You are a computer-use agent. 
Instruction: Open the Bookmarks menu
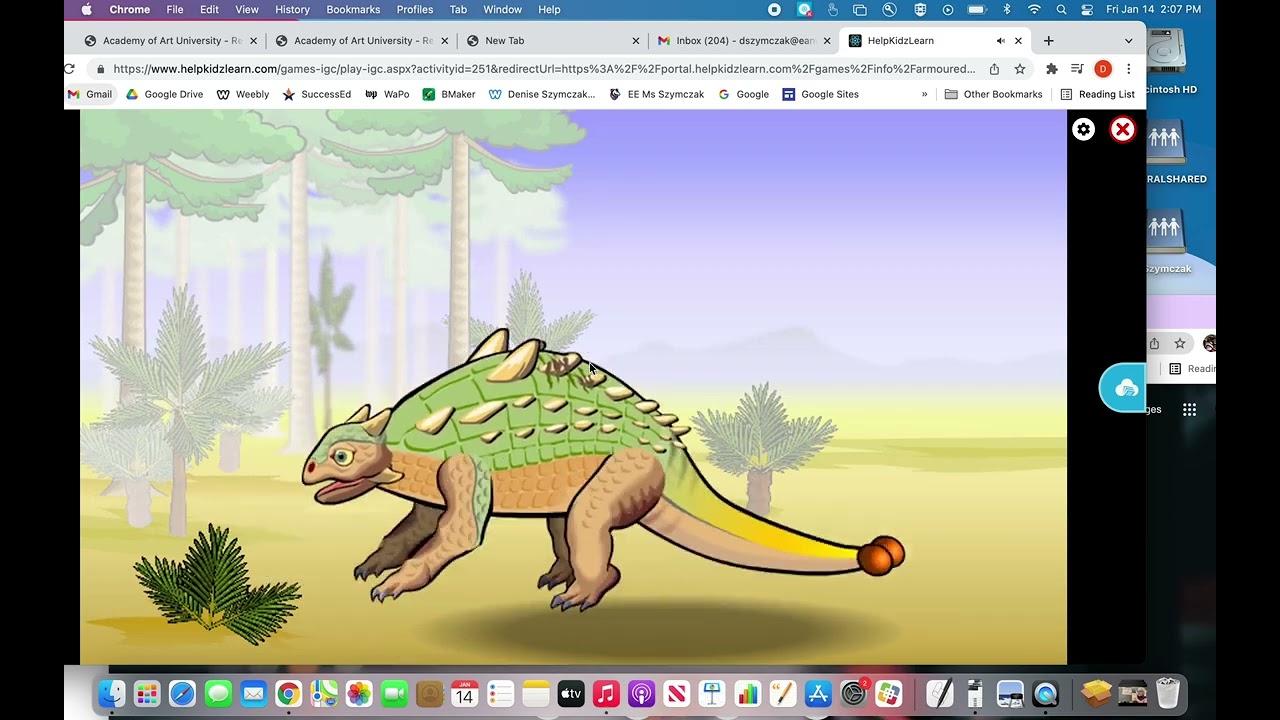(x=353, y=9)
